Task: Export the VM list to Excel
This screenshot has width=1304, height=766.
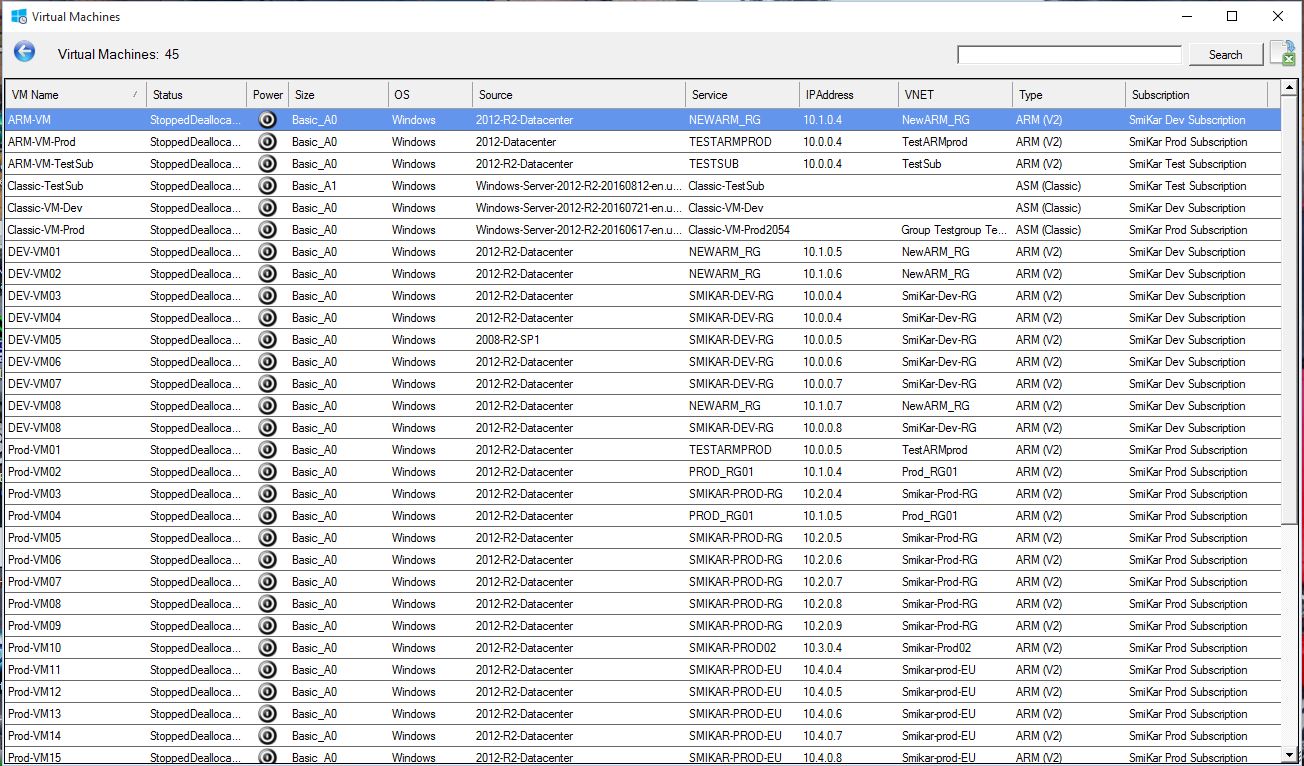Action: (1283, 54)
